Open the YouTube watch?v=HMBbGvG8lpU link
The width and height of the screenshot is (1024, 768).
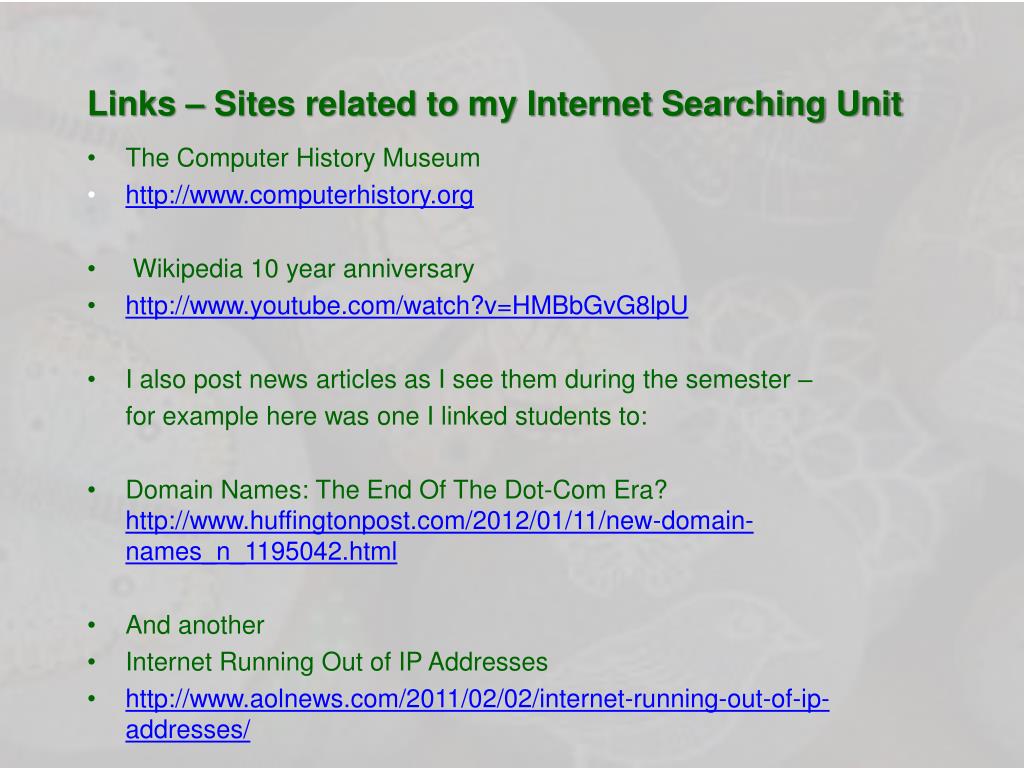point(406,306)
